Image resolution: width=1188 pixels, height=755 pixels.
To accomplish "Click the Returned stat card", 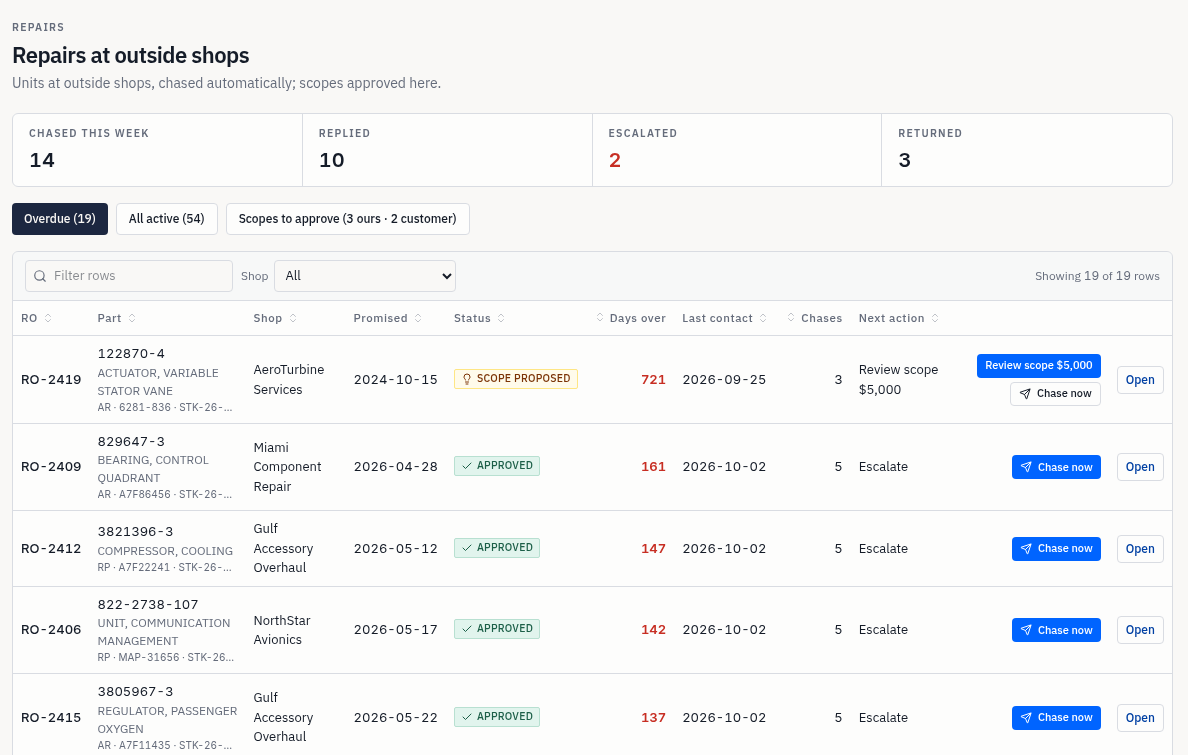I will [1027, 150].
